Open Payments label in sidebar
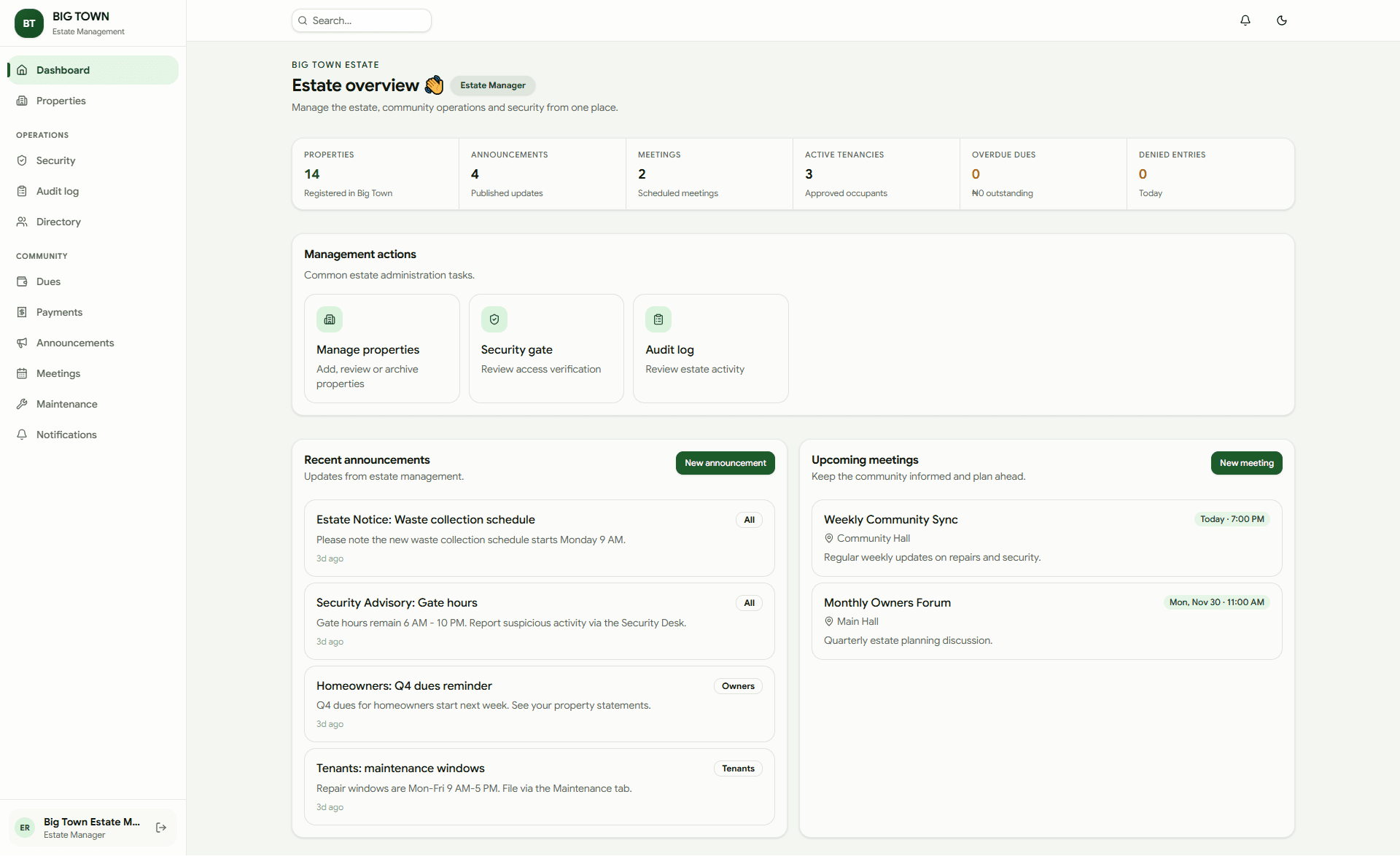Screen dimensions: 1400x856 (60, 312)
